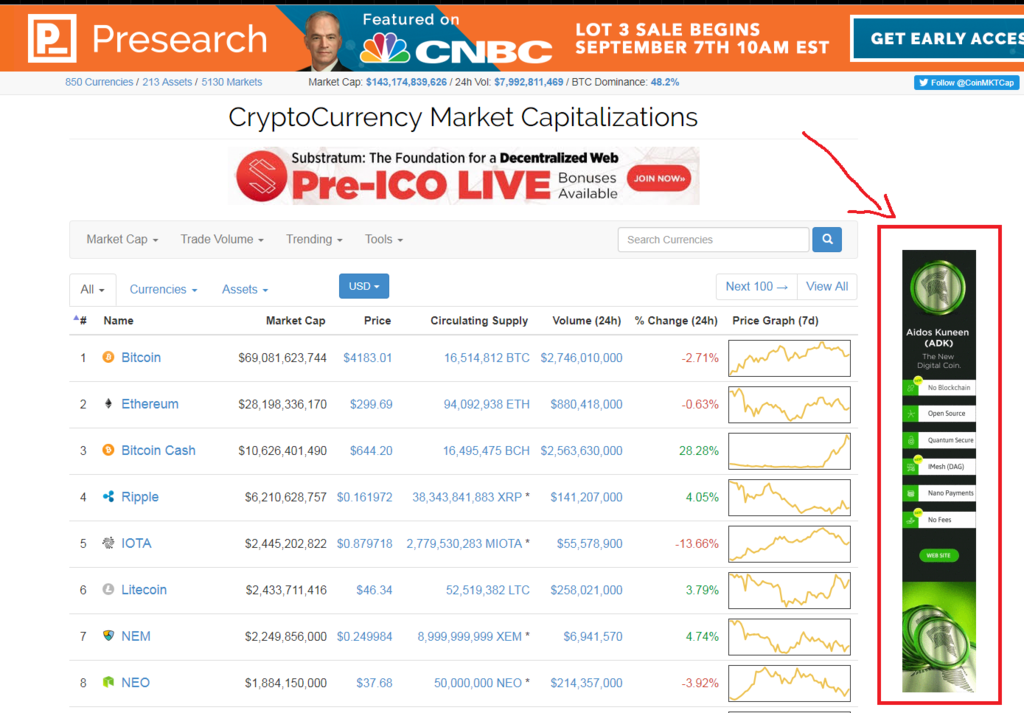
Task: Click into Search Currencies field
Action: [x=713, y=240]
